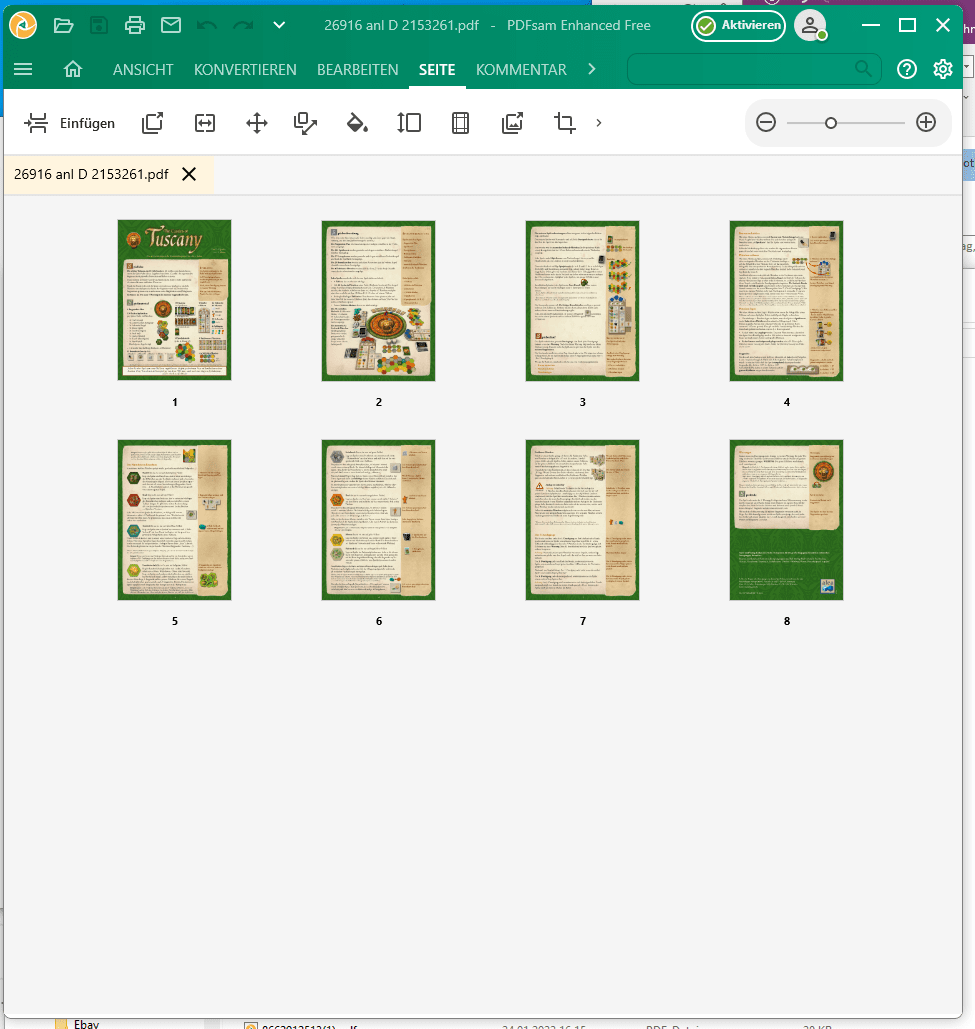Screen dimensions: 975x1029
Task: Select page 4 thumbnail
Action: (787, 300)
